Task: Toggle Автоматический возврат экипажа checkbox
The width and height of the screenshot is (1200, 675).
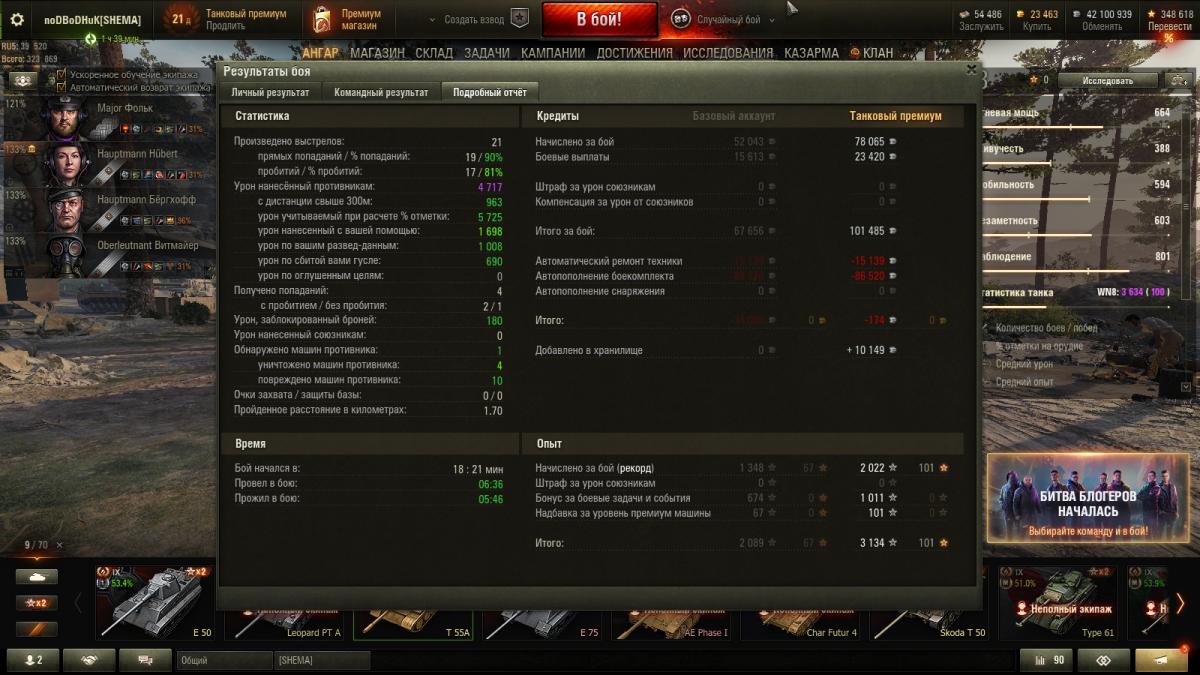Action: pos(62,87)
